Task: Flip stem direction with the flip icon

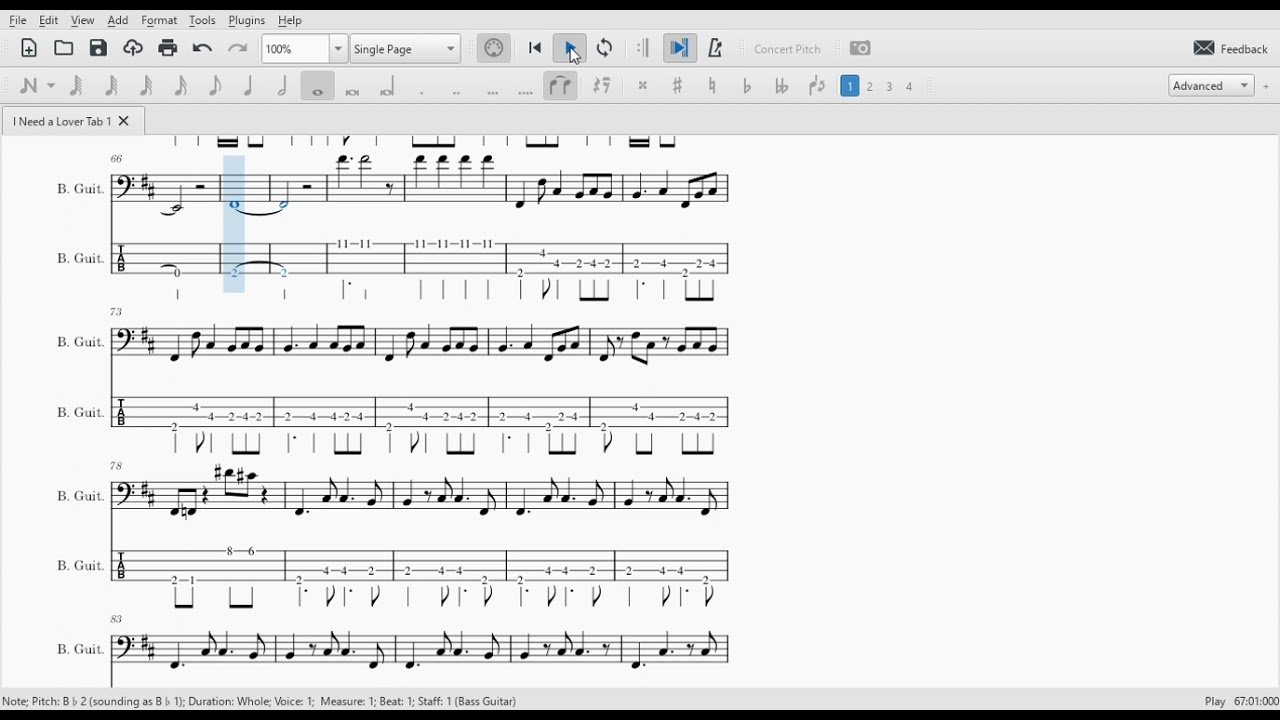Action: [817, 86]
